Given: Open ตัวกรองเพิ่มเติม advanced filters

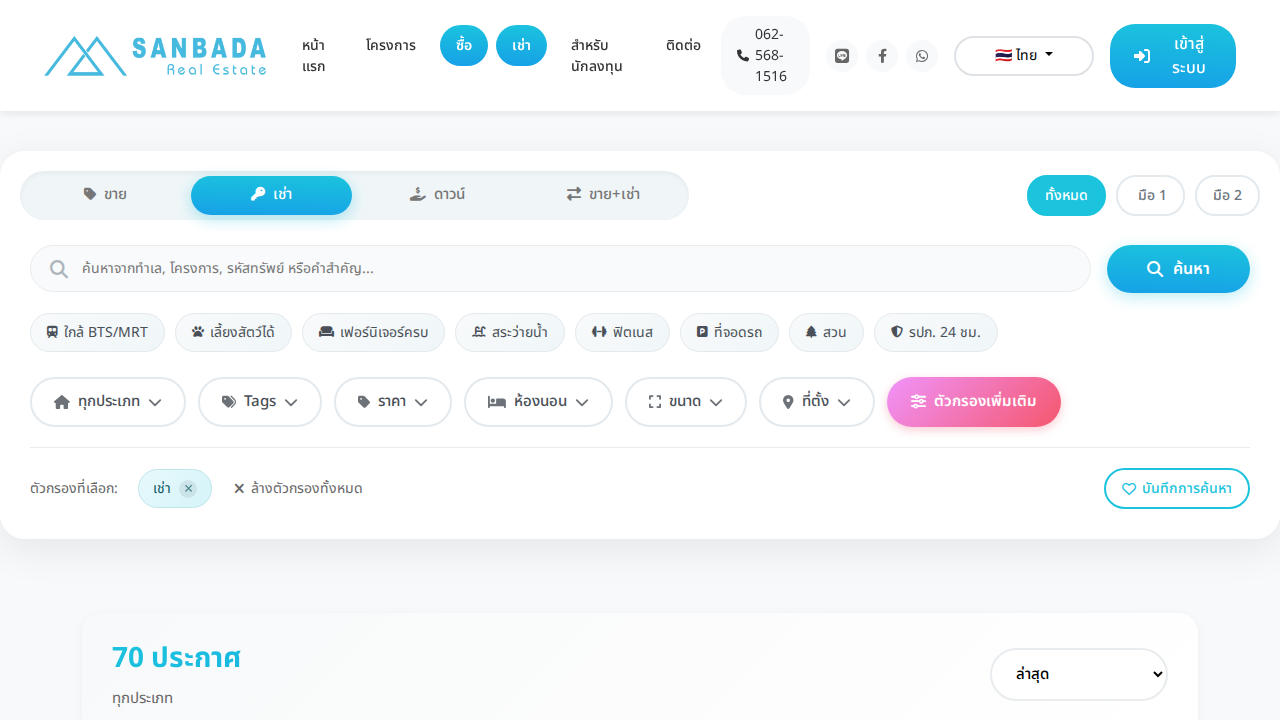Looking at the screenshot, I should (x=973, y=402).
